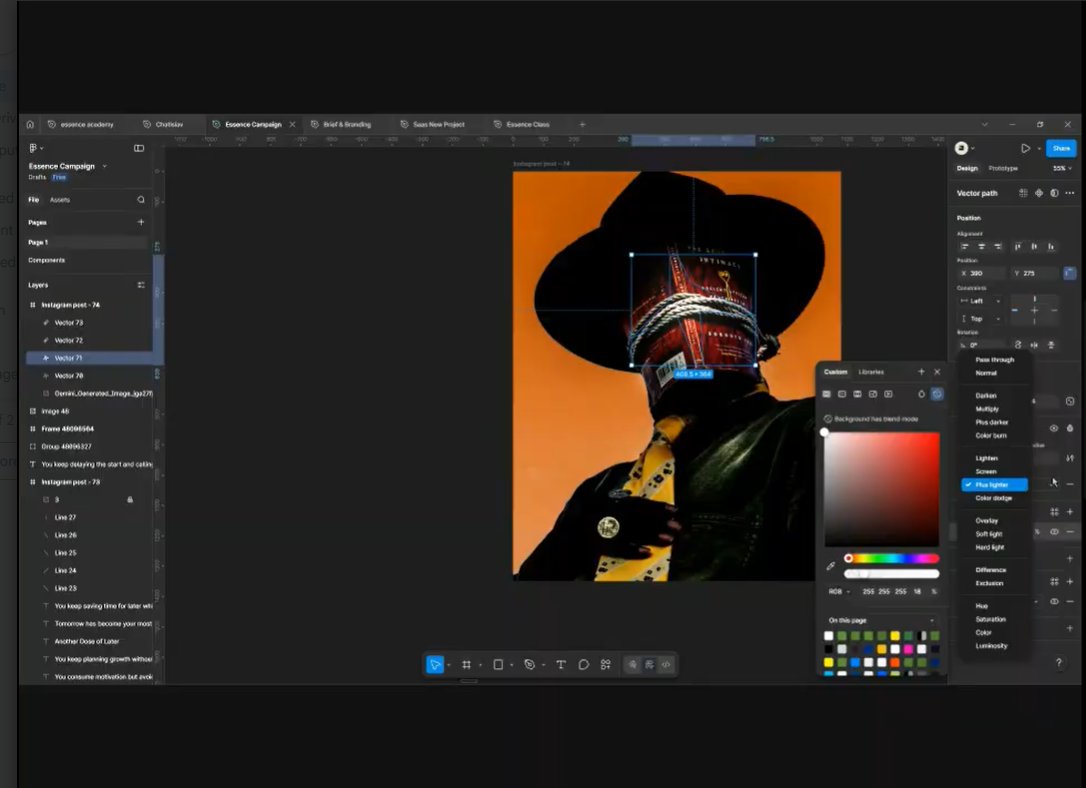Adjust the opacity slider in picker

pyautogui.click(x=891, y=574)
